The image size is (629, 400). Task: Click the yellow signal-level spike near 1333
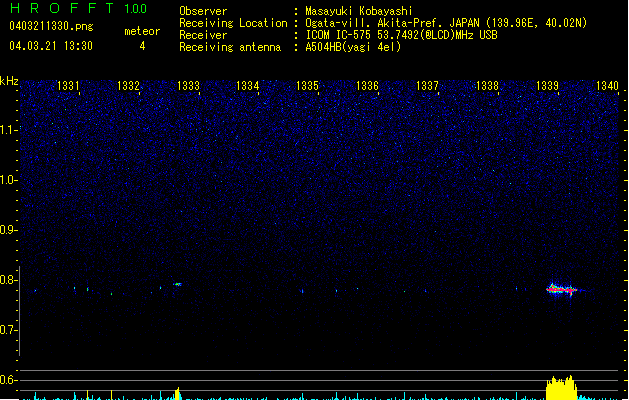tap(177, 394)
